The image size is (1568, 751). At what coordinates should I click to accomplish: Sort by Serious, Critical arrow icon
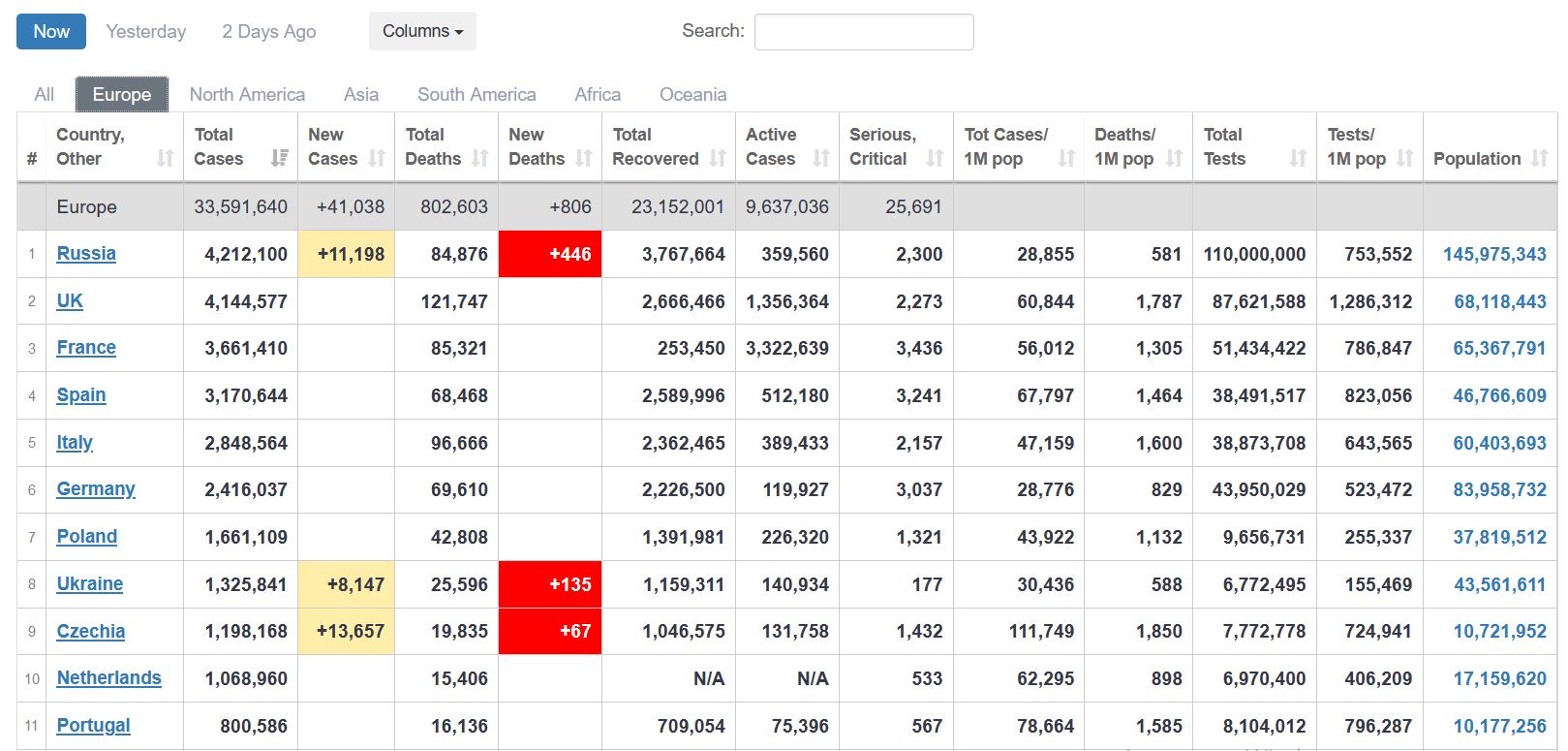pyautogui.click(x=935, y=158)
